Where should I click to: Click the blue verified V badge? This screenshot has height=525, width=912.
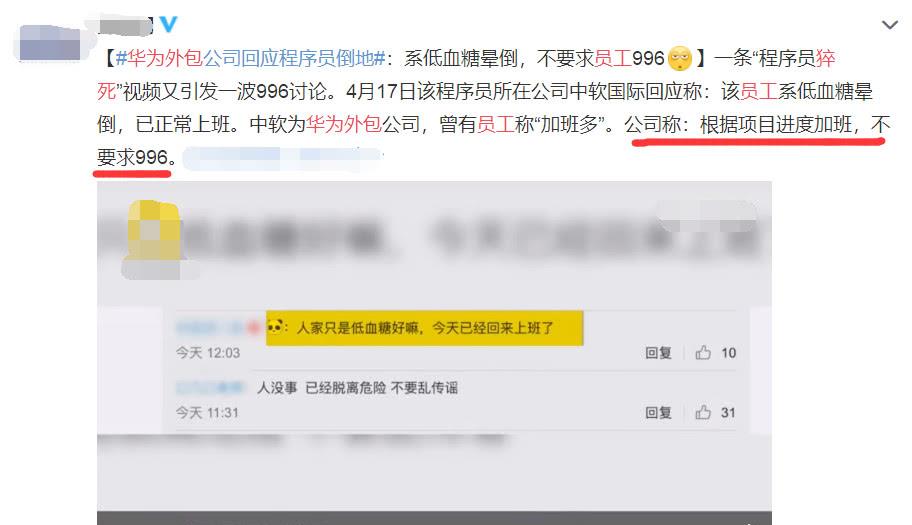tap(168, 24)
